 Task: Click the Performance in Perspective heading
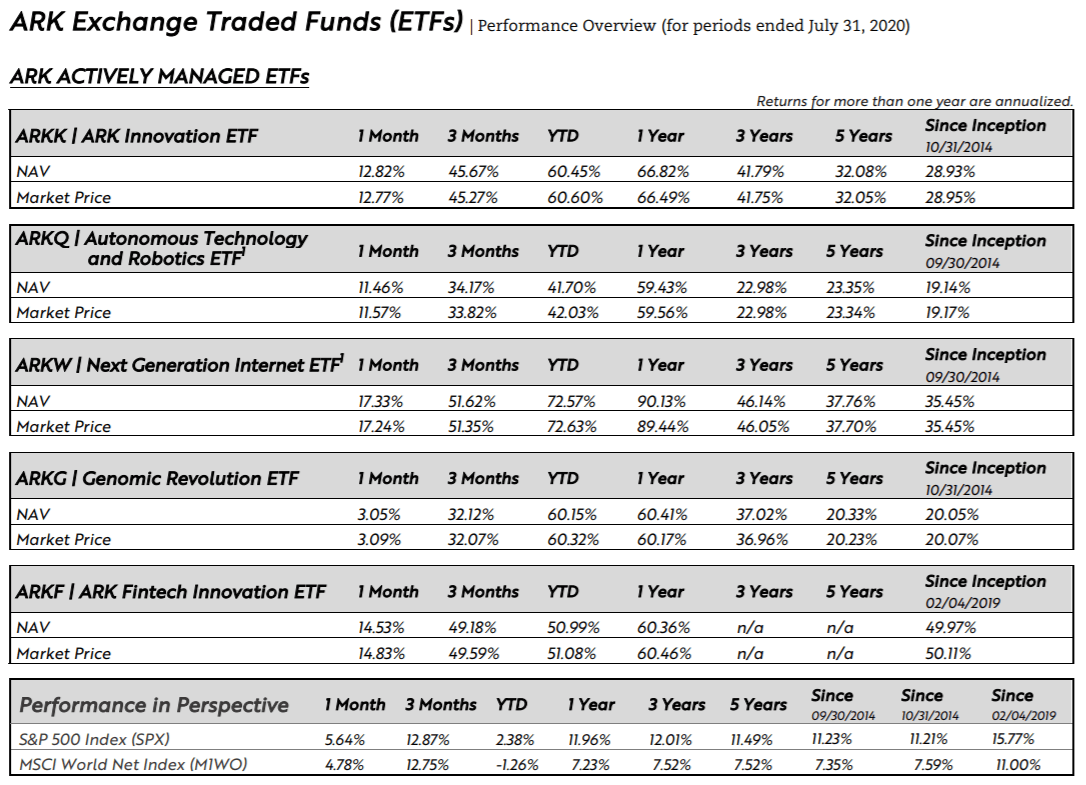point(154,705)
